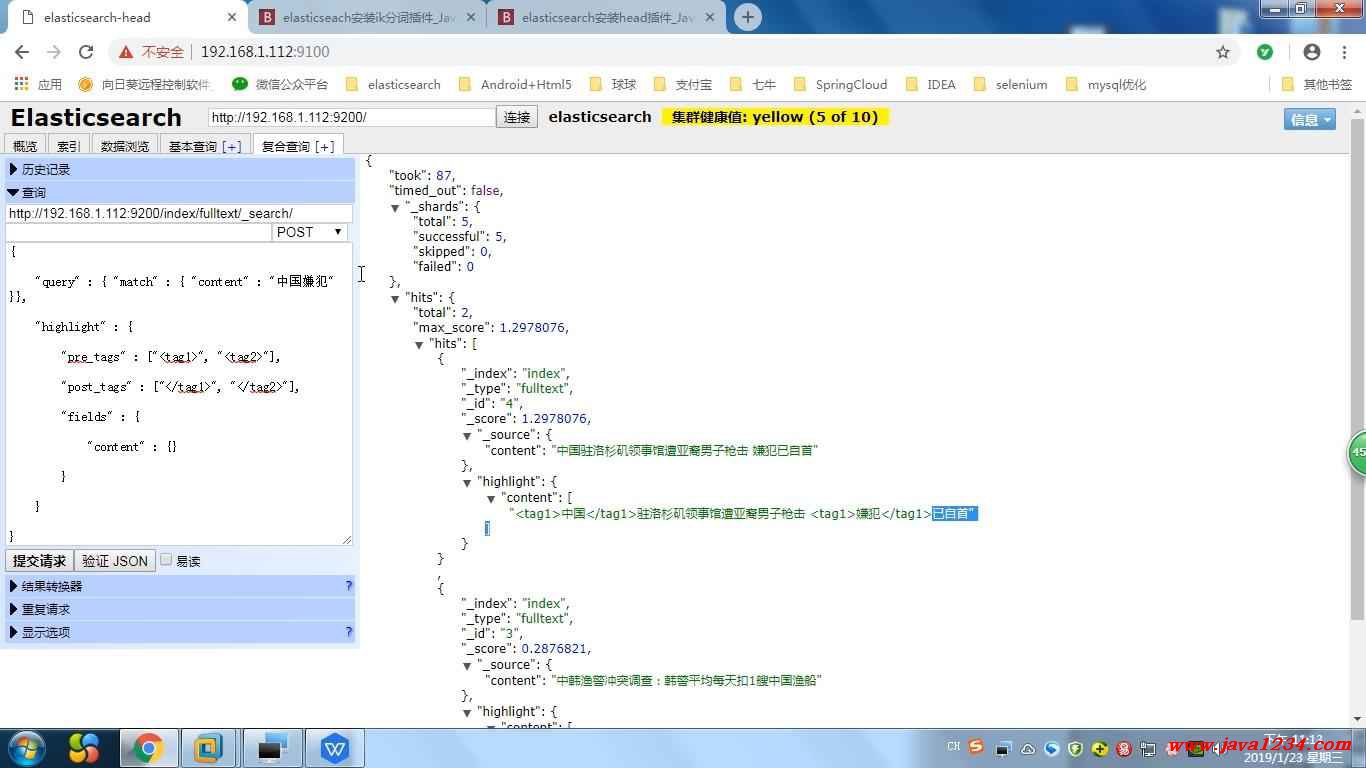Click the cluster URL field next to 连接
1366x768 pixels.
(x=352, y=117)
